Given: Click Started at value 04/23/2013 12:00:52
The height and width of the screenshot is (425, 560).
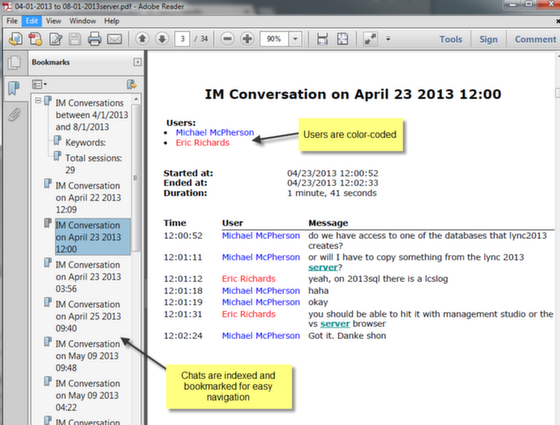Looking at the screenshot, I should [x=332, y=173].
